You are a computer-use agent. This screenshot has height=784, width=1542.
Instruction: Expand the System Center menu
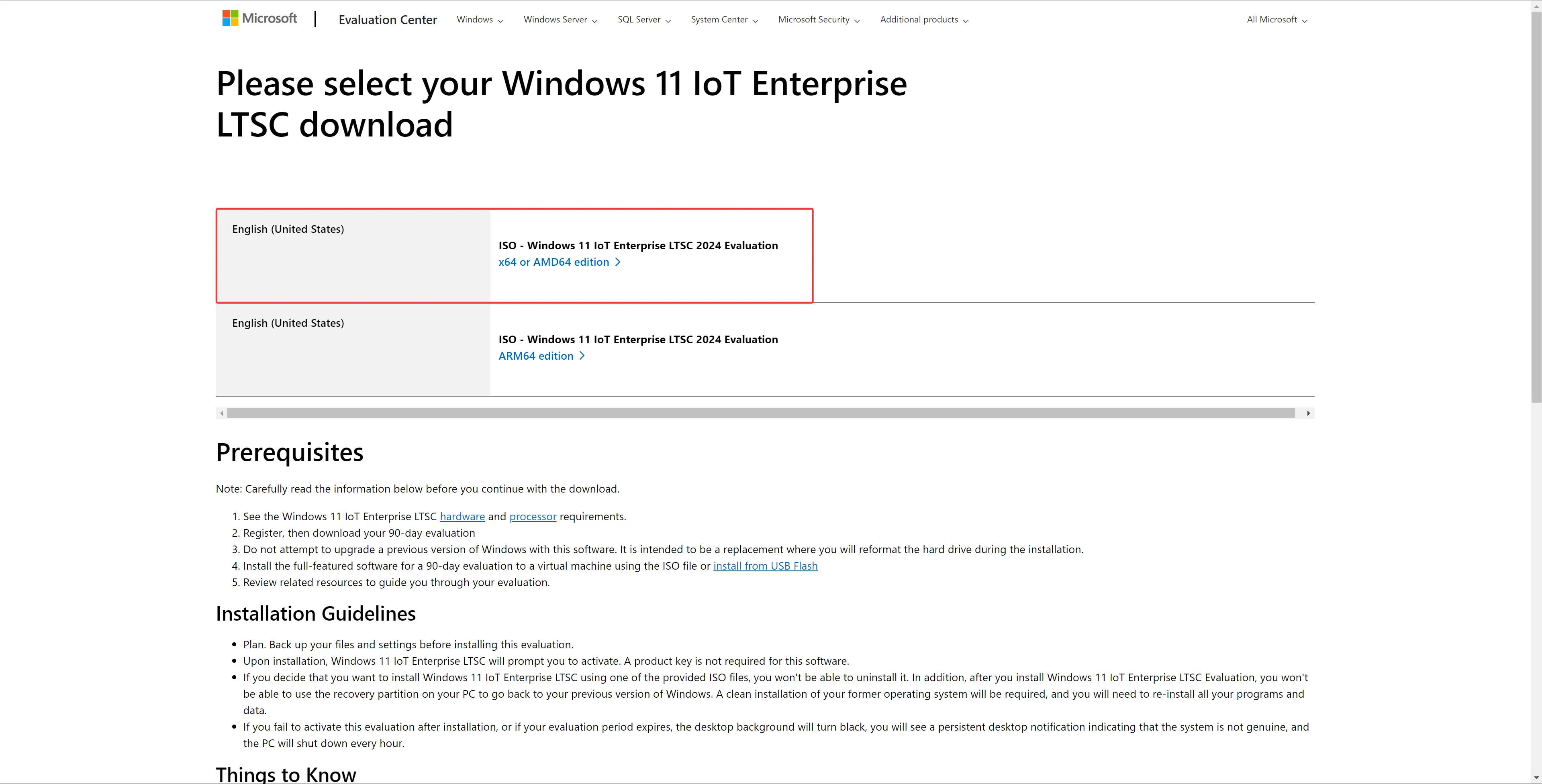(724, 20)
